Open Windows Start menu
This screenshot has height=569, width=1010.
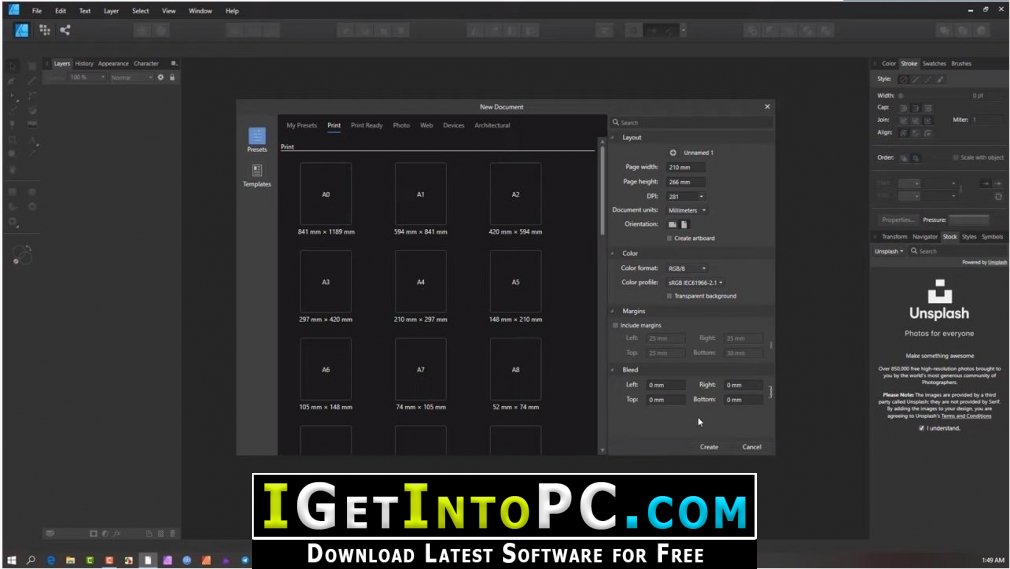tap(11, 560)
